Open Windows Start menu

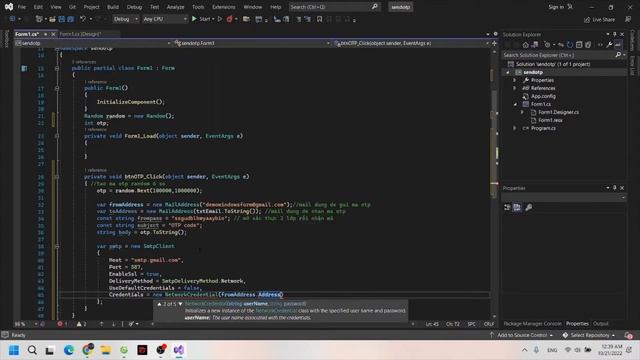(14, 350)
